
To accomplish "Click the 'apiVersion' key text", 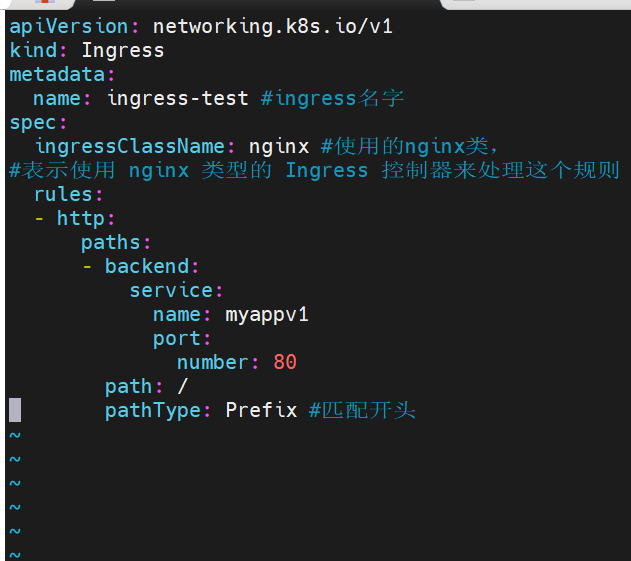I will (x=69, y=27).
